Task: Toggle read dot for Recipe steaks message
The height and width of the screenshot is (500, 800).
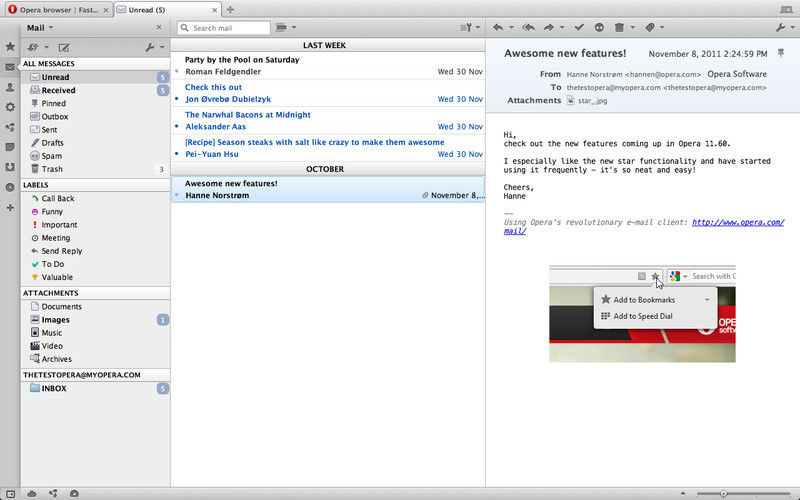Action: coord(177,154)
